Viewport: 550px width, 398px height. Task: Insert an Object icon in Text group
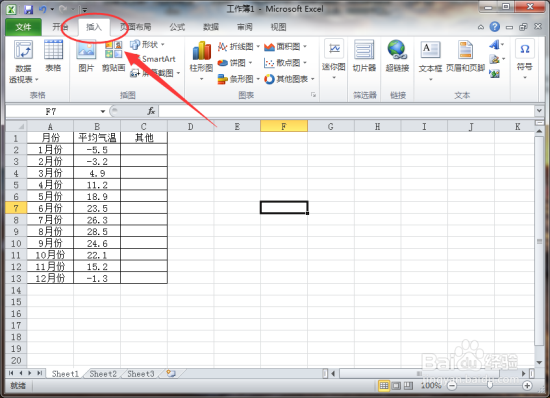[495, 74]
